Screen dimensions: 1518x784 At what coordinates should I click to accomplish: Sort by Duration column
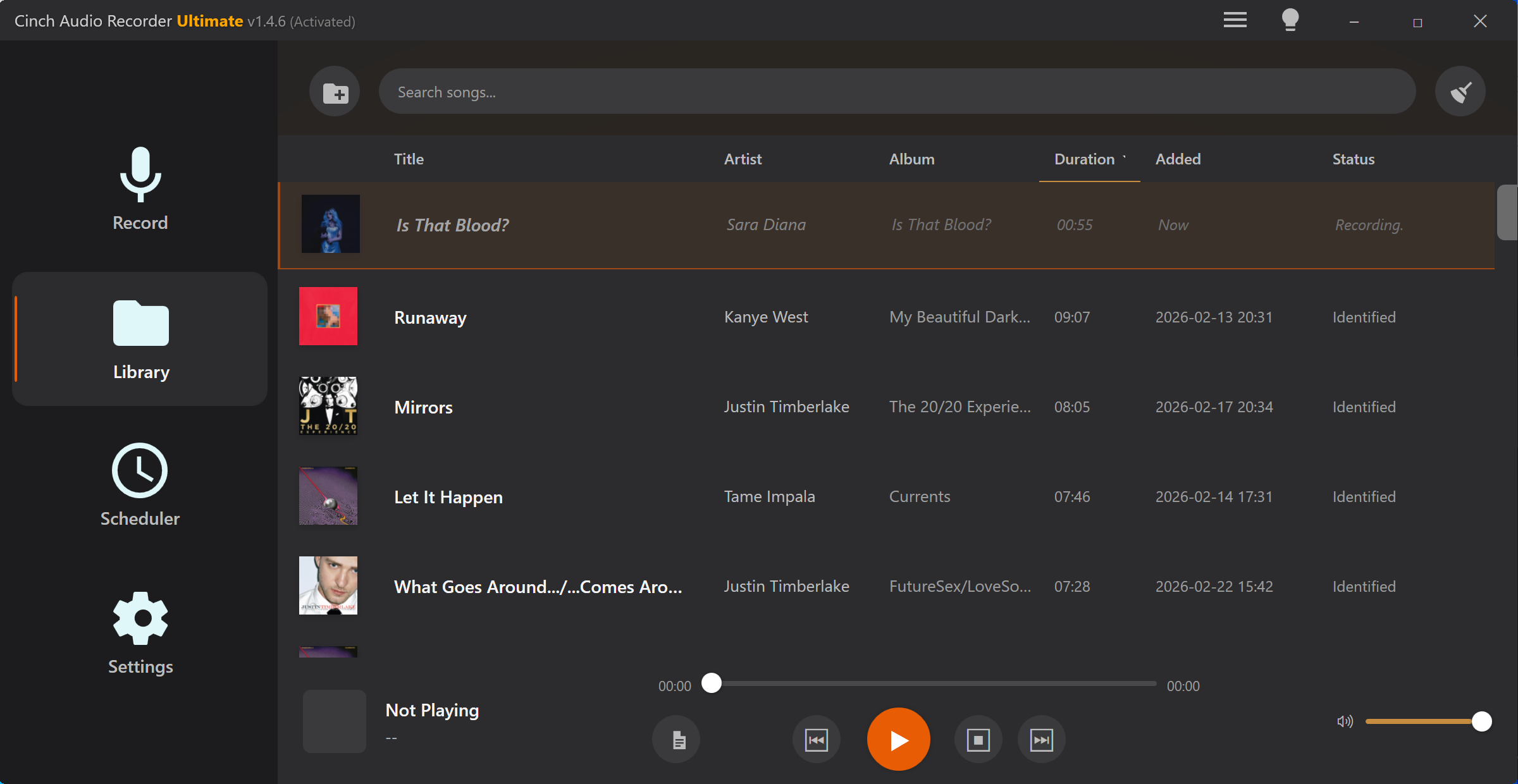click(x=1084, y=159)
